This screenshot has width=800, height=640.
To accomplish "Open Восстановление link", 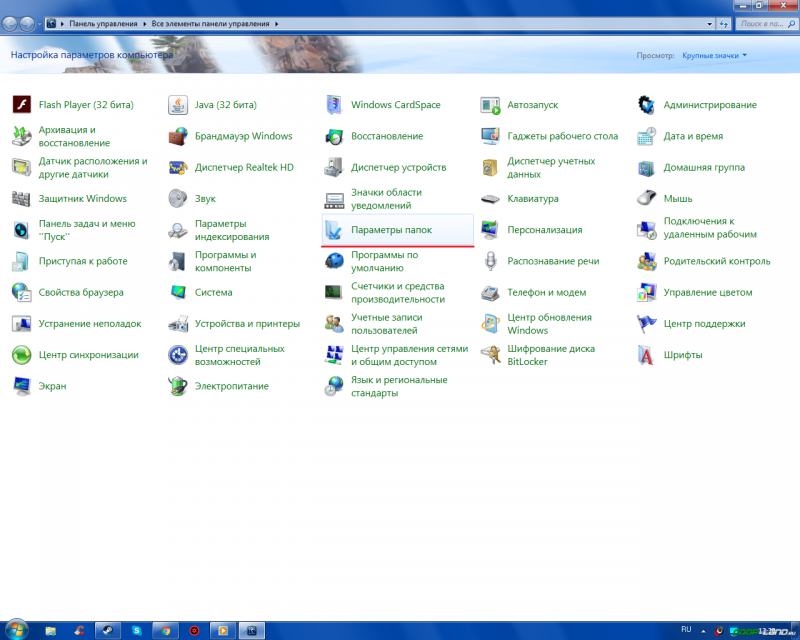I will tap(387, 136).
